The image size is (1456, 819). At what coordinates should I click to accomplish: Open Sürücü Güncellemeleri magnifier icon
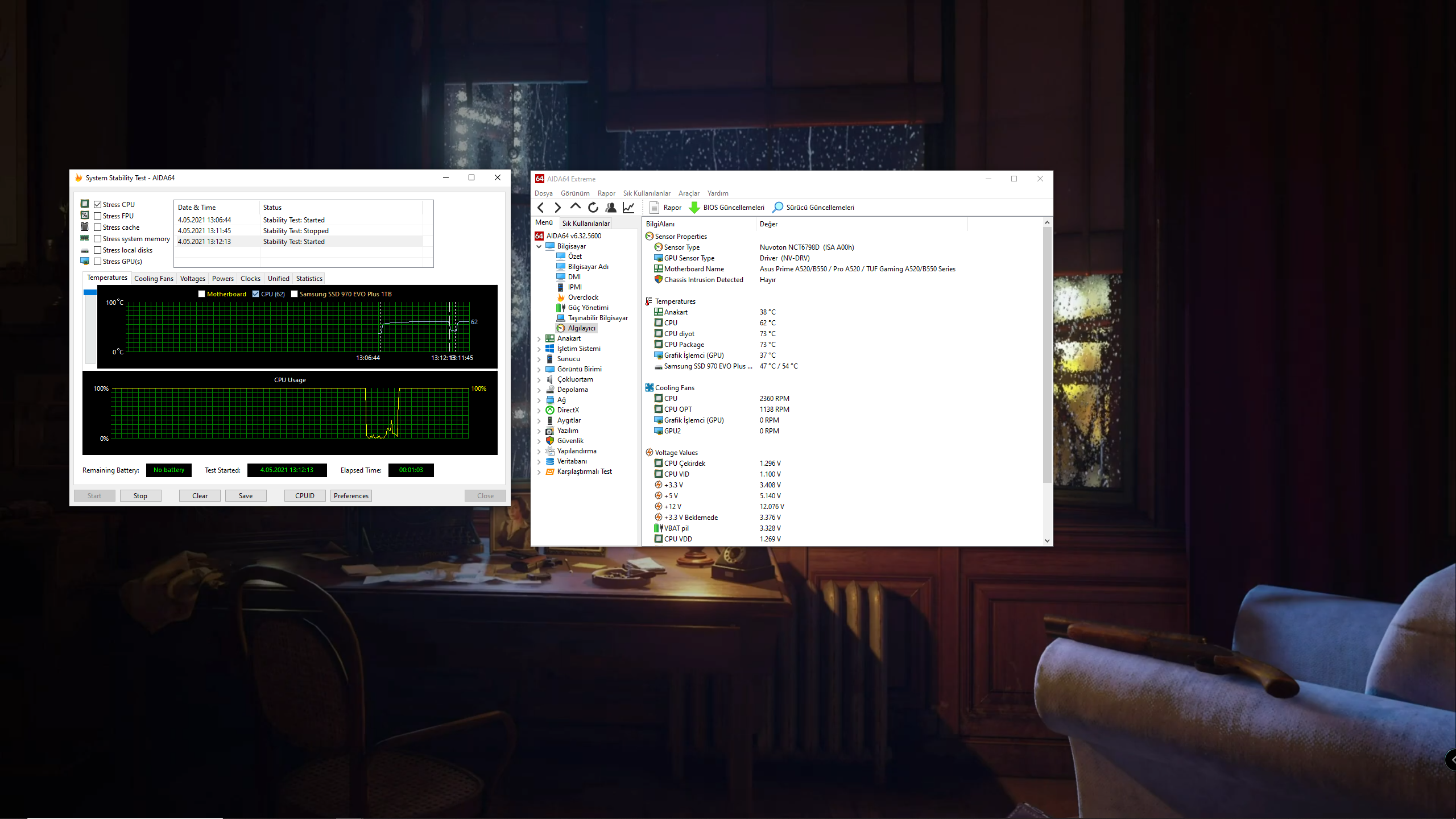point(777,208)
